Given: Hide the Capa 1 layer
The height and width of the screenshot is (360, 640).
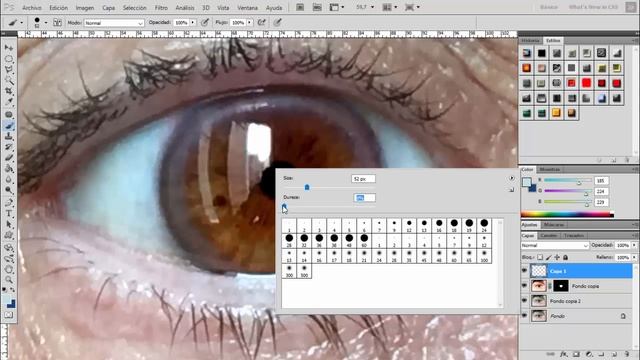Looking at the screenshot, I should (x=524, y=271).
